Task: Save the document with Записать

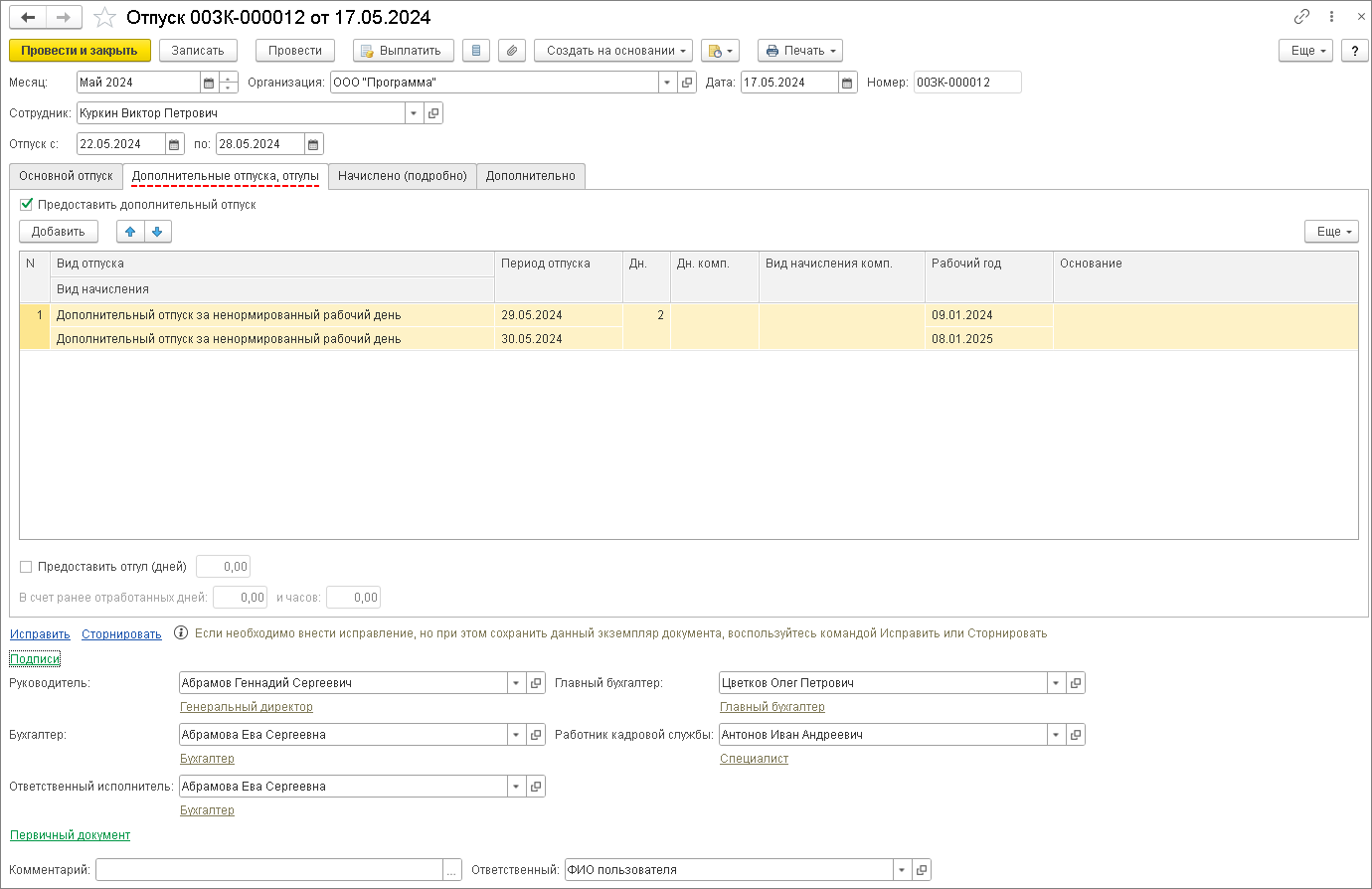Action: click(x=198, y=51)
